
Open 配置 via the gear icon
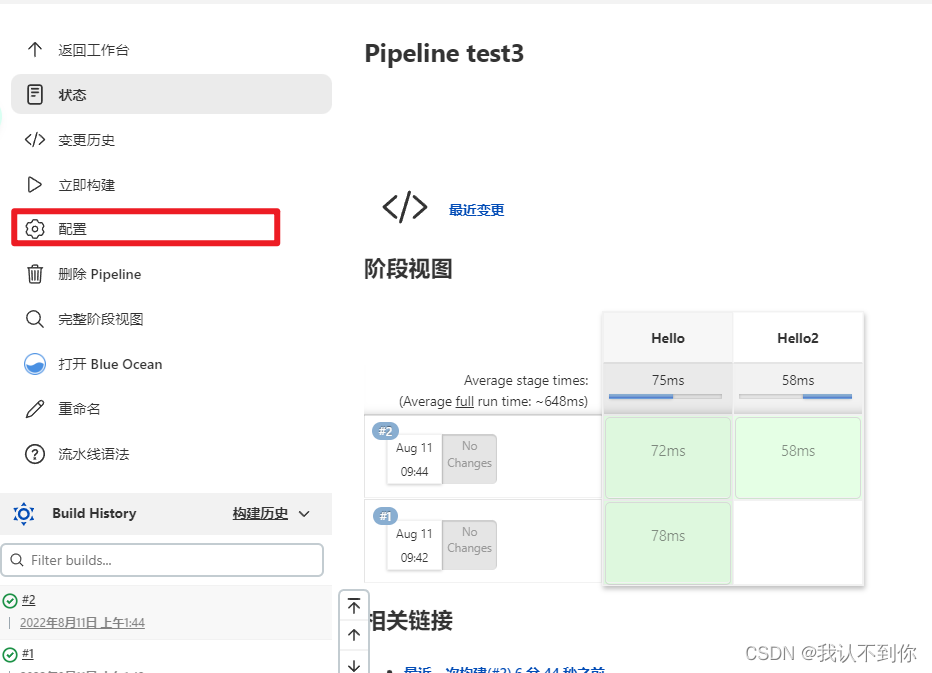point(35,229)
